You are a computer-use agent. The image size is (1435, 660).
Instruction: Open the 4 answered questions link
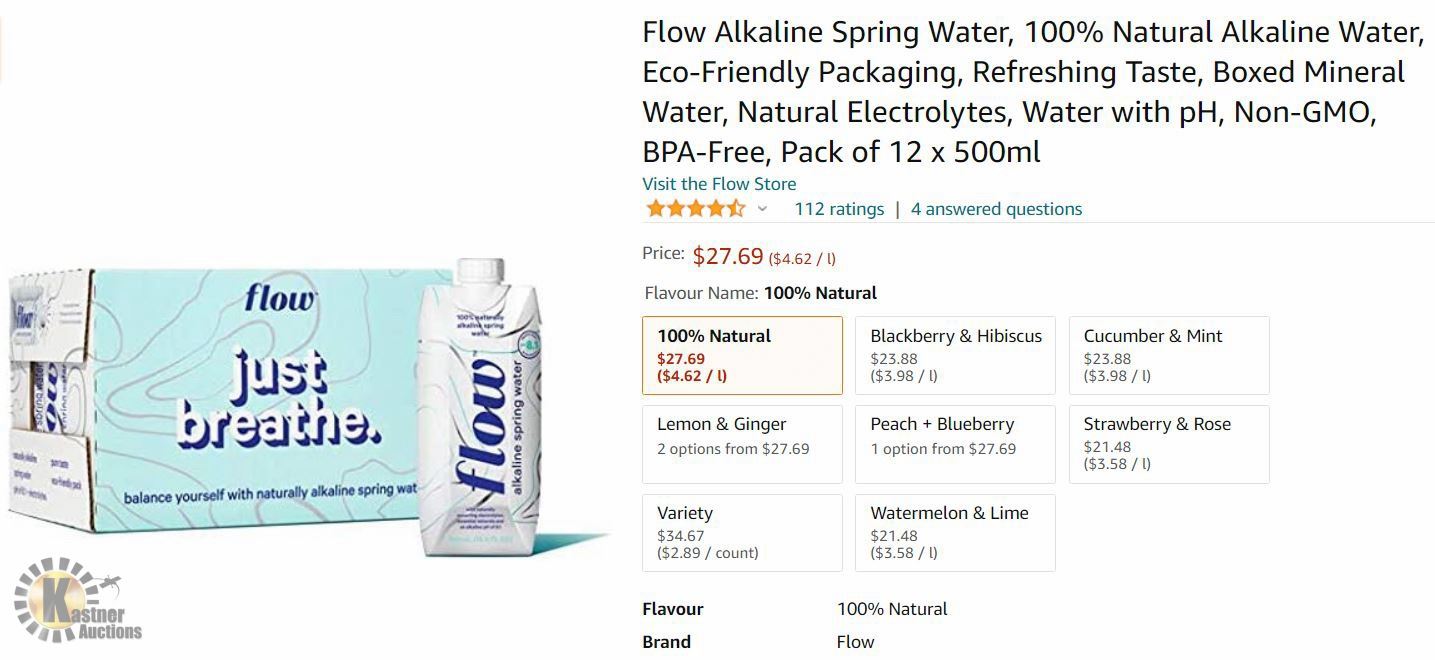click(996, 209)
